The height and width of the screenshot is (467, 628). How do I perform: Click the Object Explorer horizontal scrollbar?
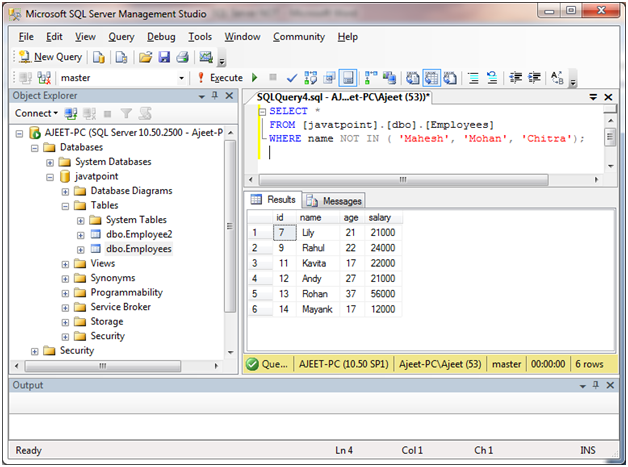(x=103, y=366)
